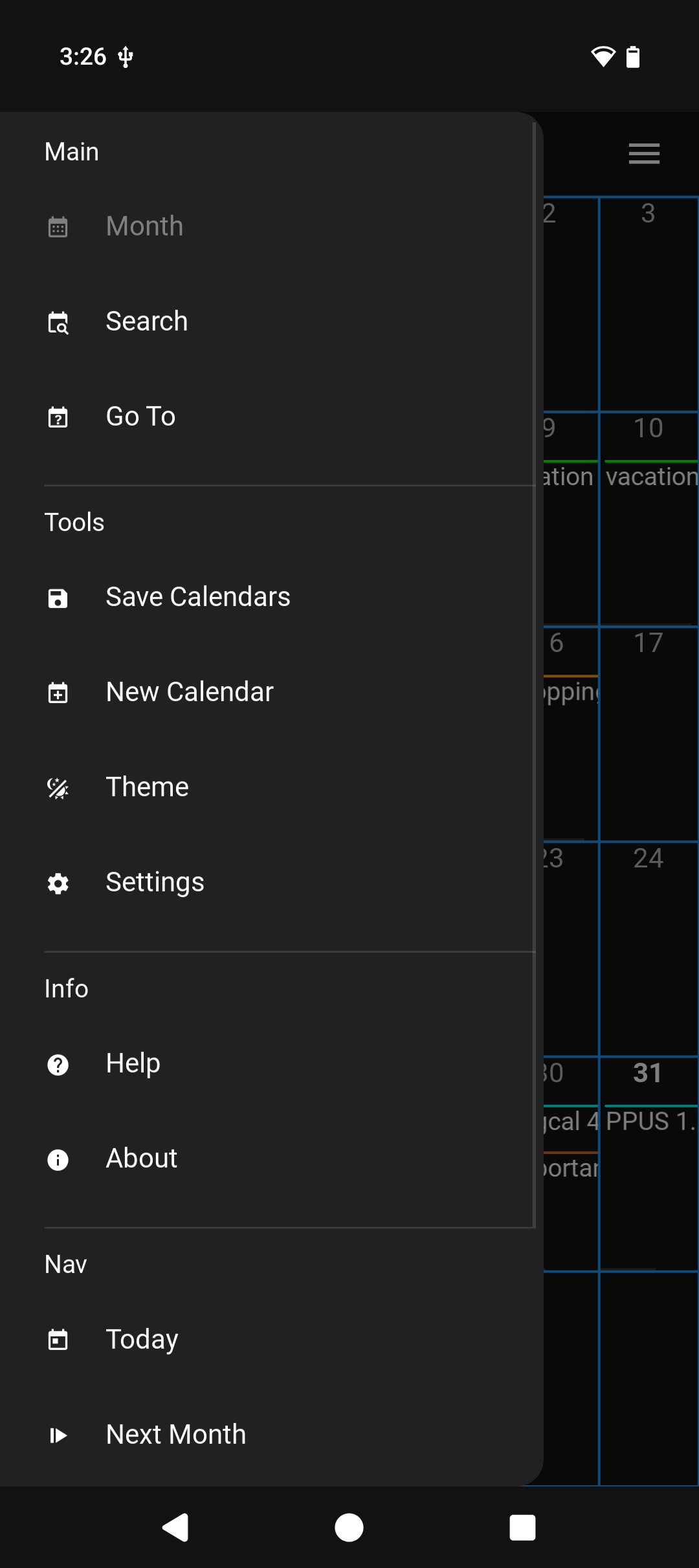The image size is (699, 1568).
Task: Tap the Next Month label
Action: [x=175, y=1435]
